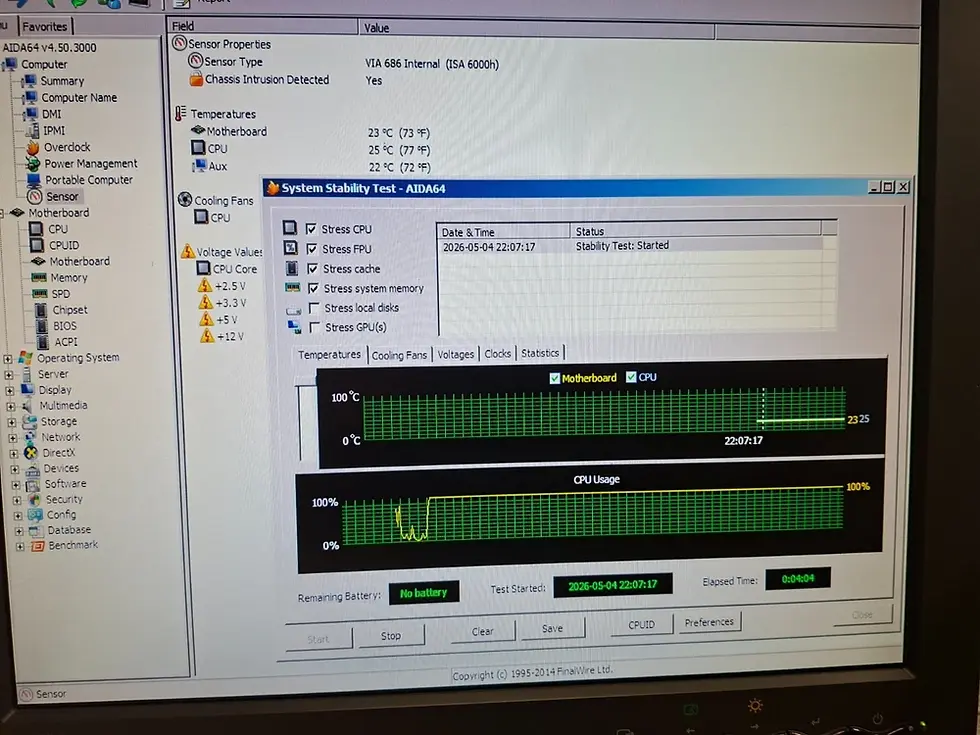Select the Config tree item
Viewport: 980px width, 735px height.
pyautogui.click(x=61, y=514)
